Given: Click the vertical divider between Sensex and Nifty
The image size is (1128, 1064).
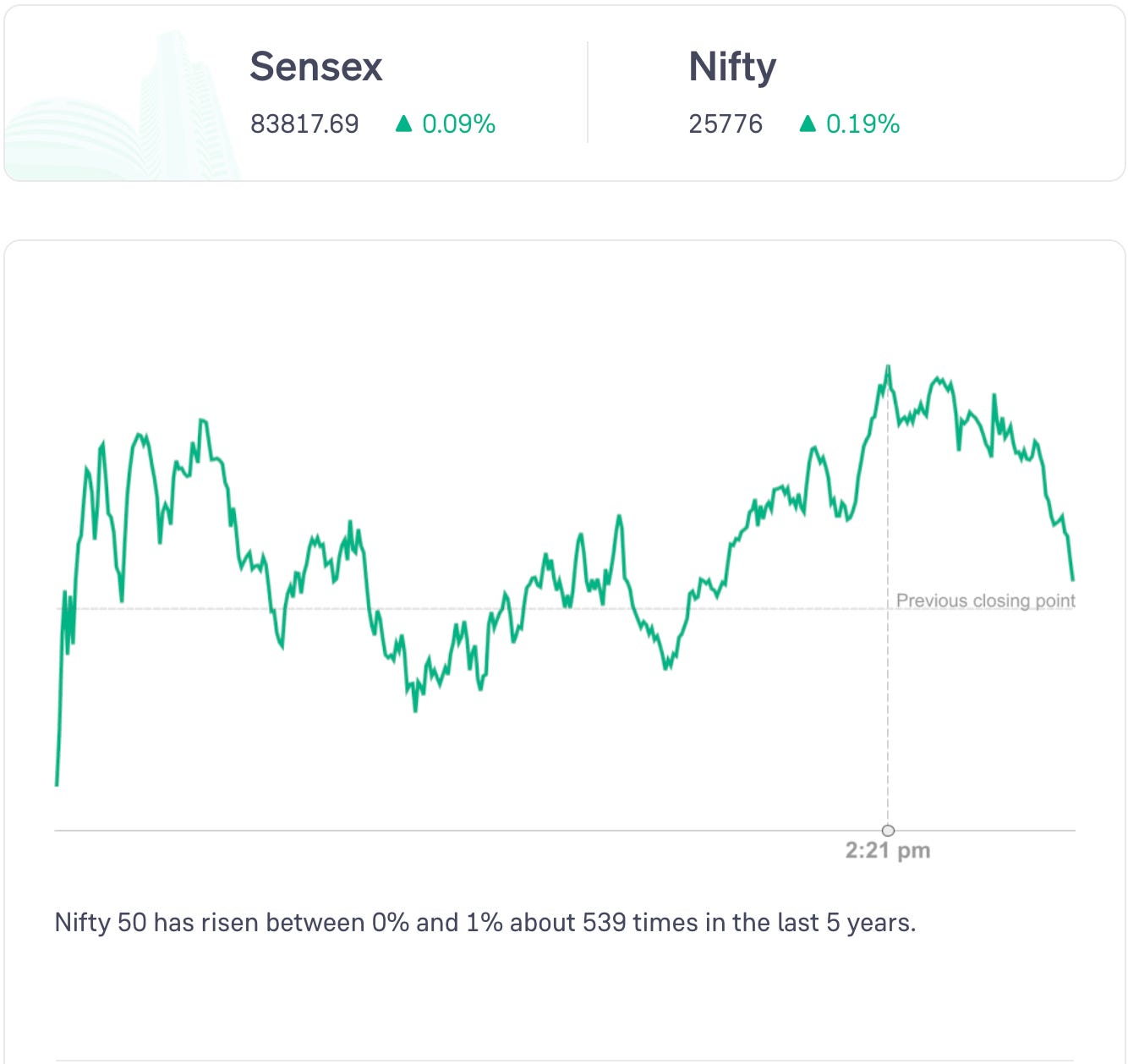Looking at the screenshot, I should (588, 93).
